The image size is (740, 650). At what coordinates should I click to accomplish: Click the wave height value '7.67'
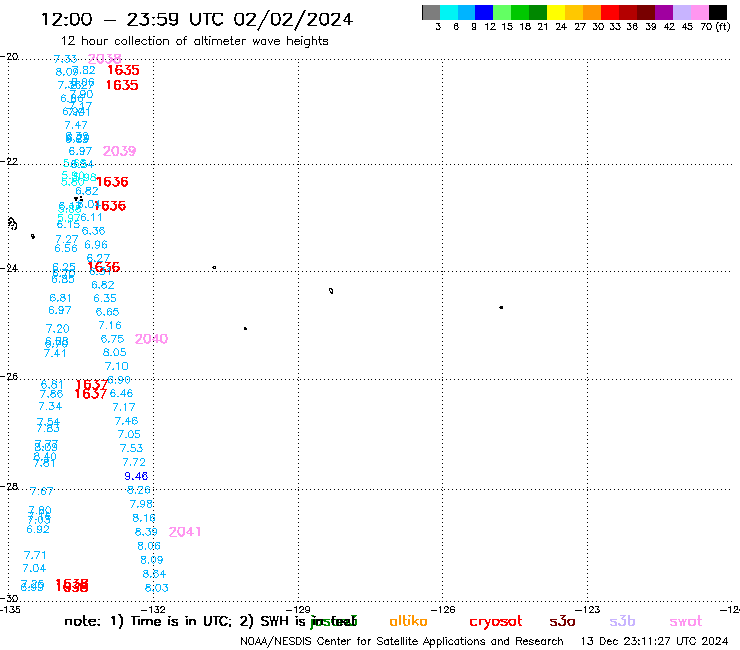tap(42, 491)
